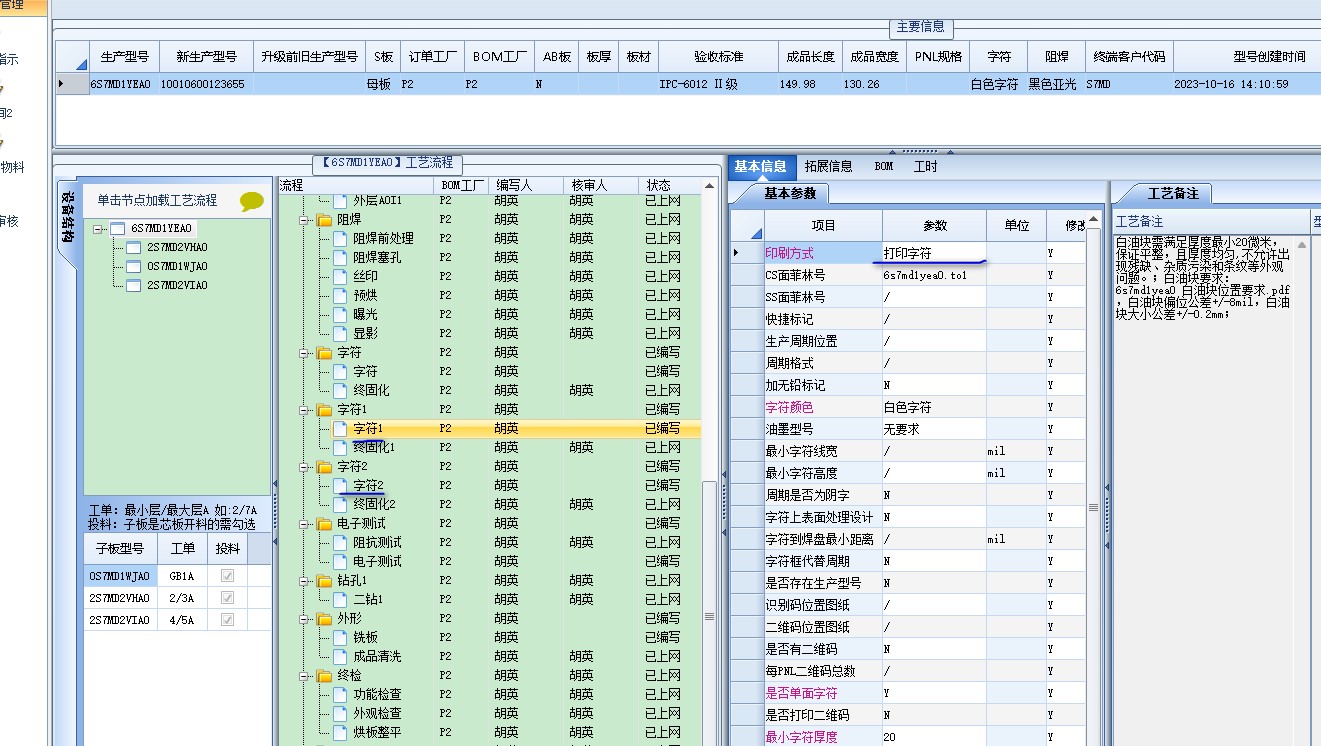Toggle 投料 checkbox for 2S7MD2VHA0
The image size is (1321, 746).
(228, 598)
